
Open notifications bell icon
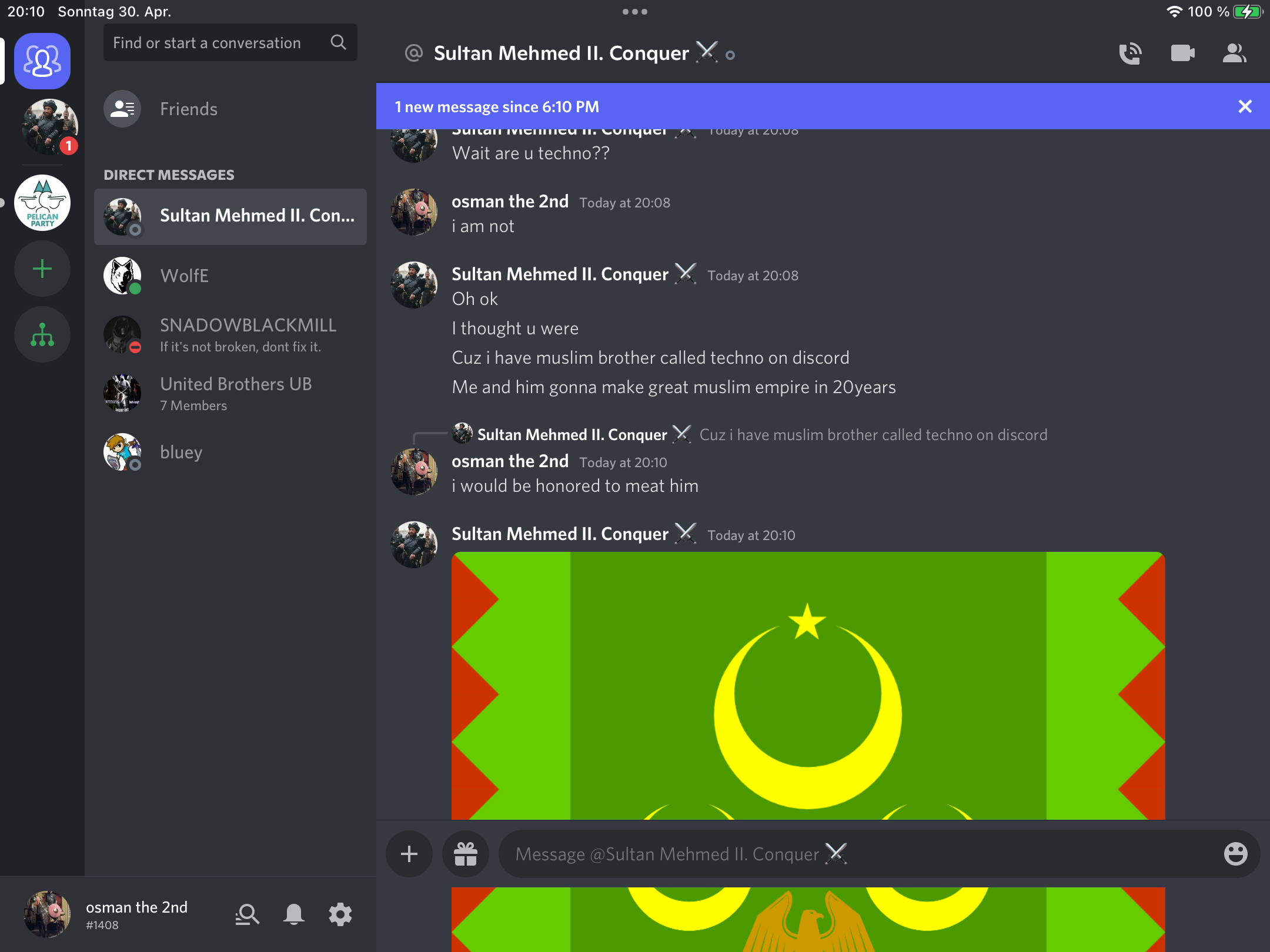(293, 914)
